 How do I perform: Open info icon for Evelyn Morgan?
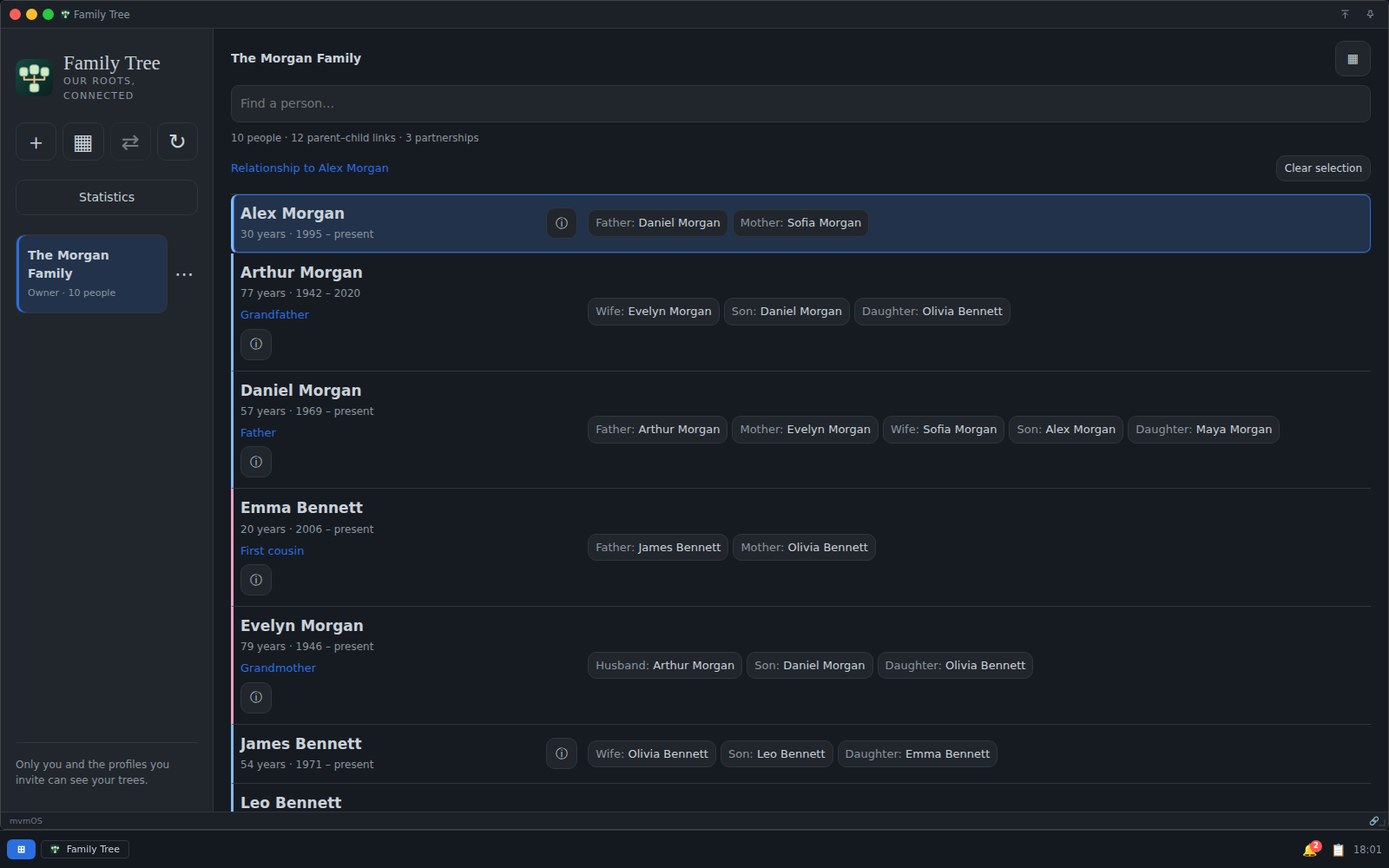tap(256, 697)
